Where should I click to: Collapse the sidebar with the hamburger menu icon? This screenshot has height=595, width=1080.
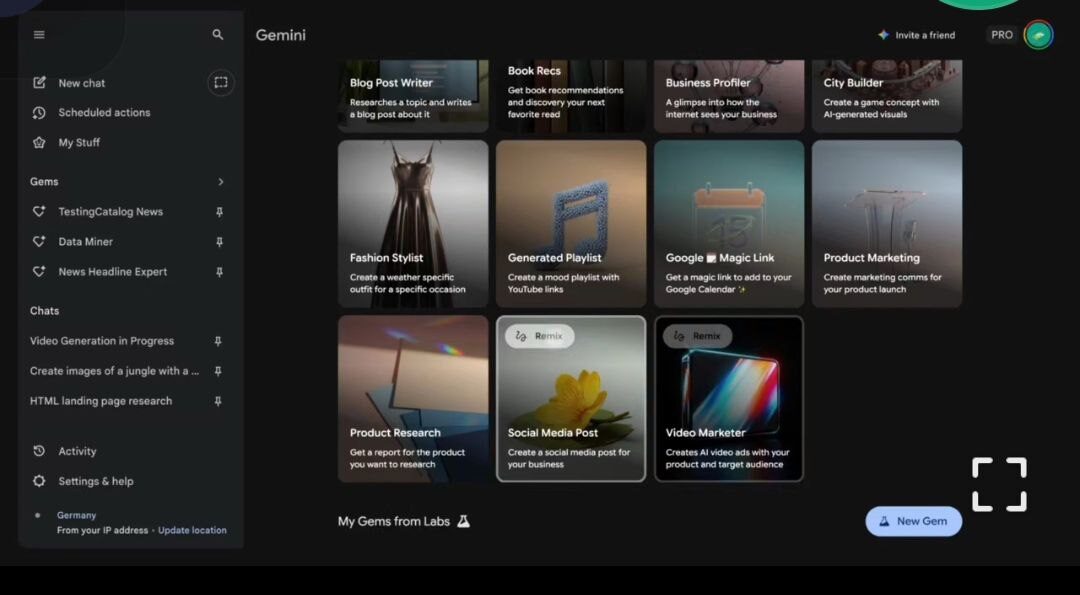pyautogui.click(x=39, y=35)
